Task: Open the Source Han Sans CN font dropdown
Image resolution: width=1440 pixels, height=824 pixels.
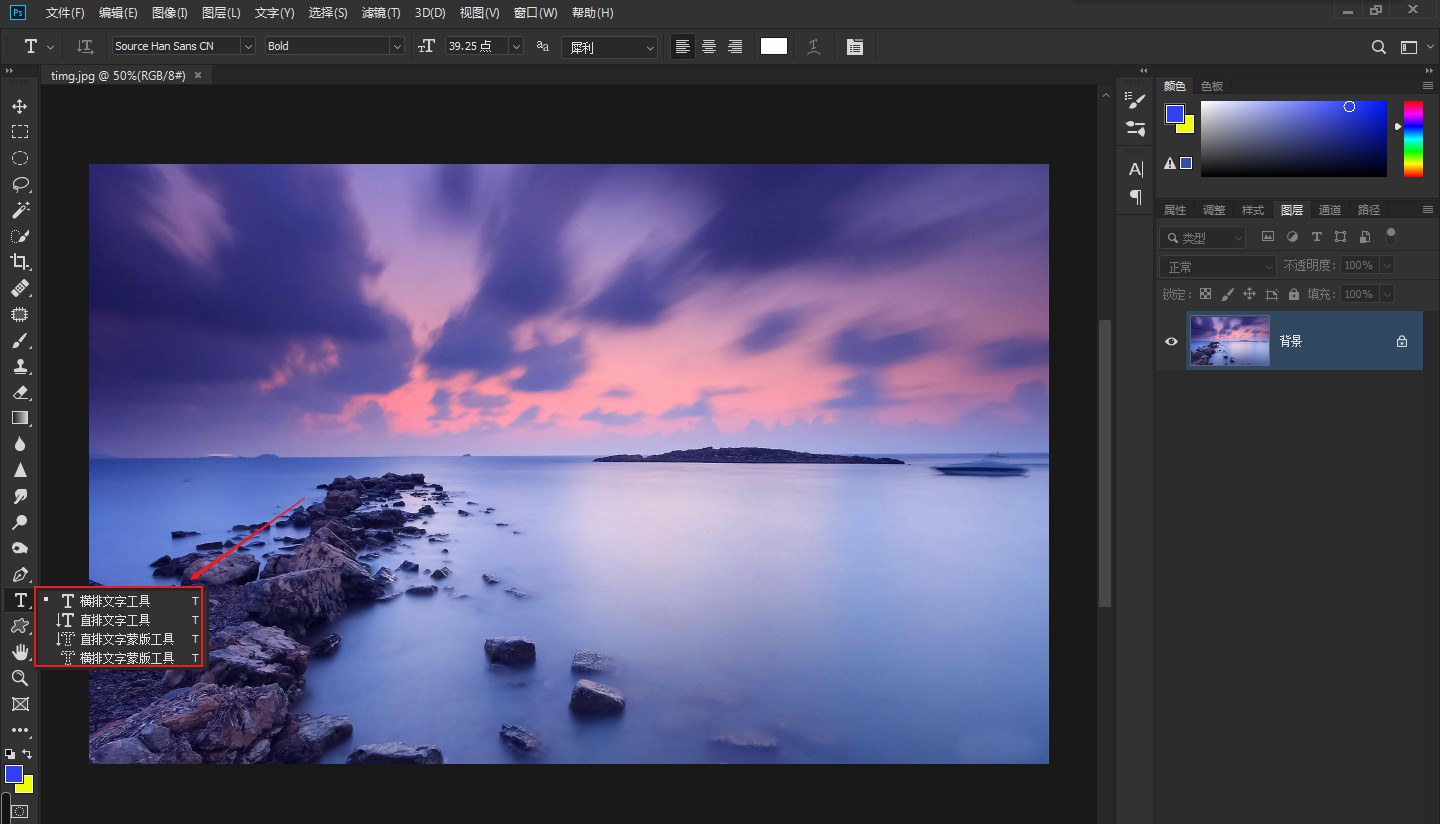Action: coord(247,46)
